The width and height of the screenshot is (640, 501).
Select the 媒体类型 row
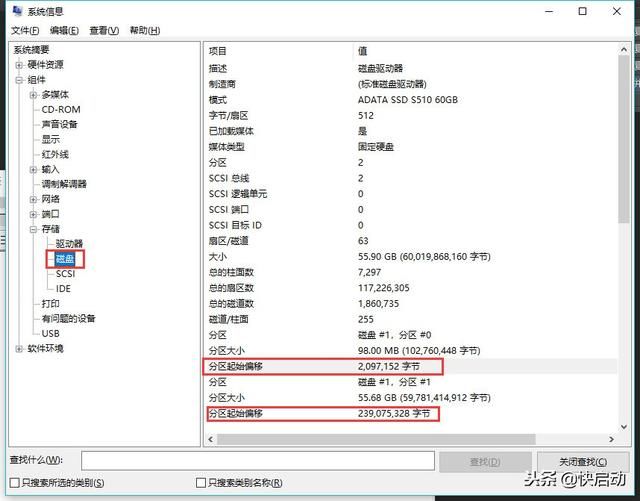pos(411,147)
